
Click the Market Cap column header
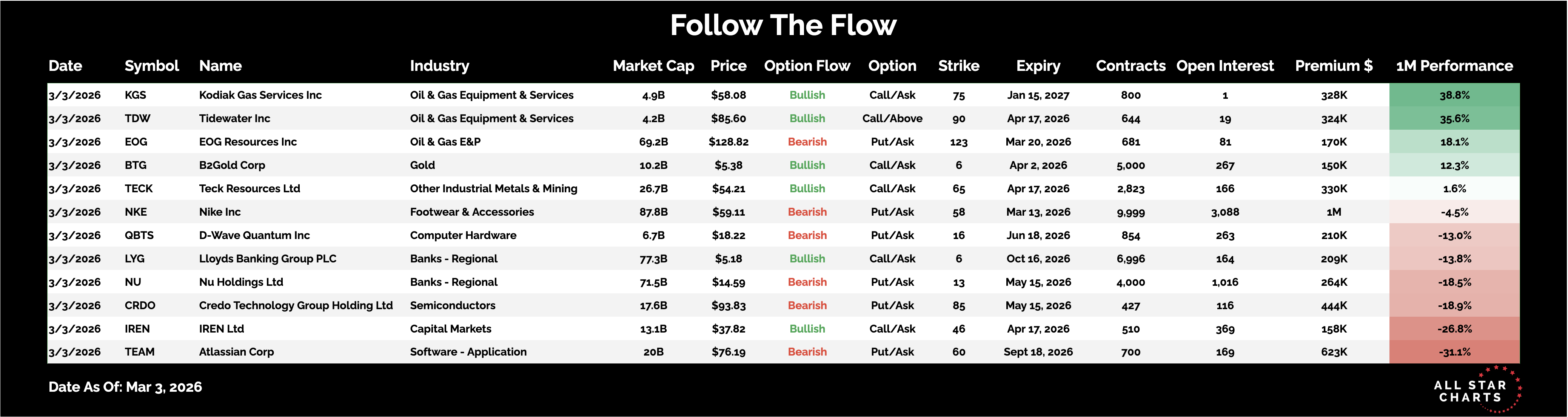653,66
